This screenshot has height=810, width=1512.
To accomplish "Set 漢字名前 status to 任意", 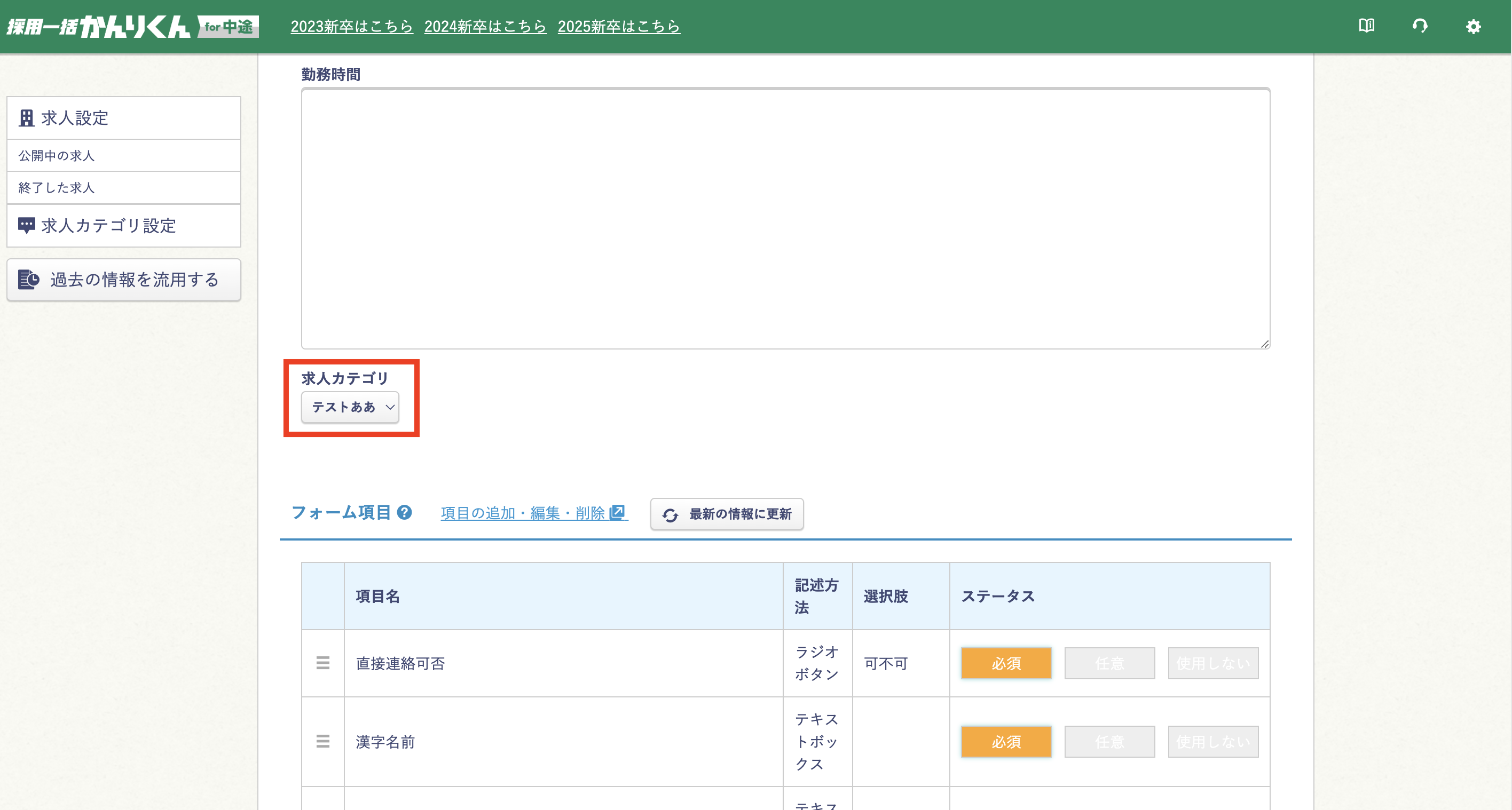I will (x=1109, y=741).
